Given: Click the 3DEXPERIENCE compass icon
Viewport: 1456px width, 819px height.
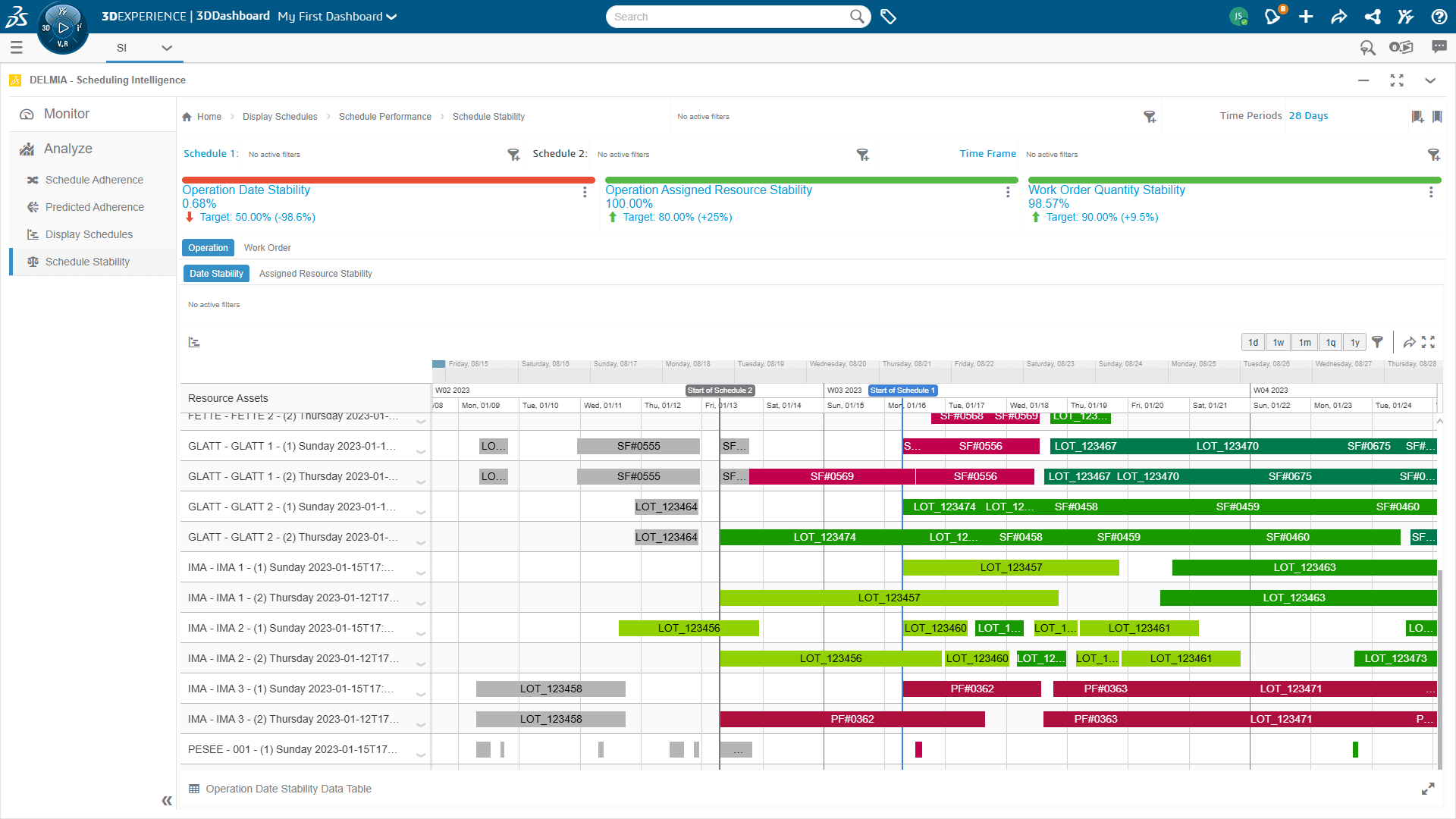Looking at the screenshot, I should (x=63, y=28).
